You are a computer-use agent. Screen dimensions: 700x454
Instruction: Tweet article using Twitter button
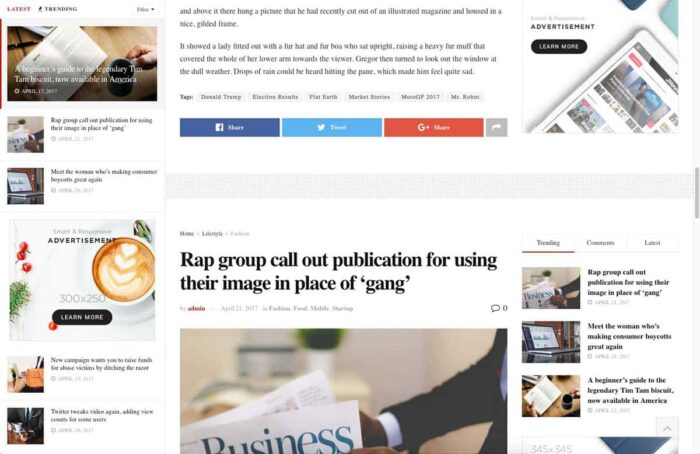click(x=332, y=127)
